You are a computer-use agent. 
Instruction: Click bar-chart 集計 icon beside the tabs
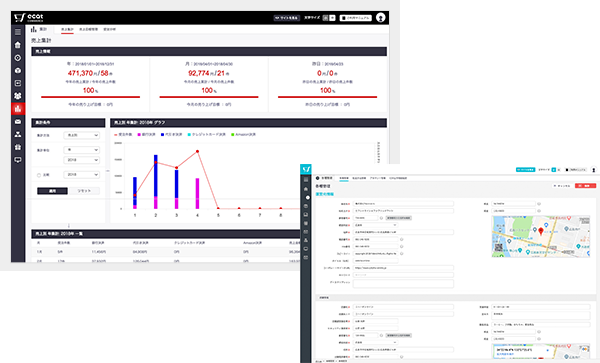click(x=34, y=29)
